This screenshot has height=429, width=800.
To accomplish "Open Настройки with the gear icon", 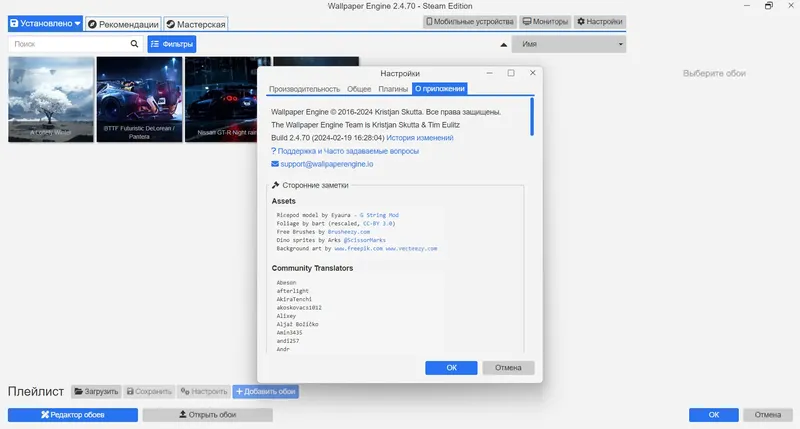I will pos(599,22).
